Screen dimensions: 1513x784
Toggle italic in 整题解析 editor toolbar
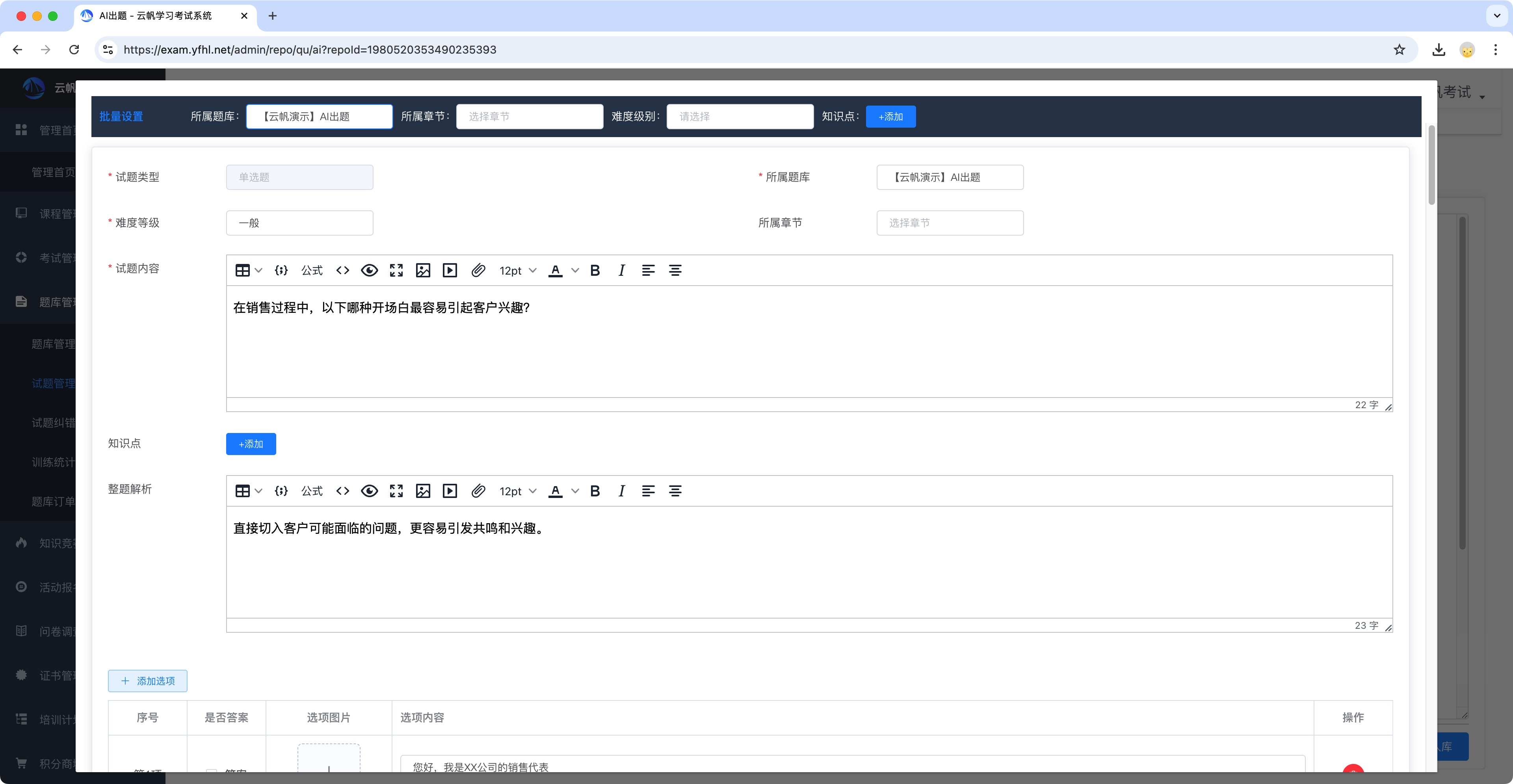coord(621,491)
